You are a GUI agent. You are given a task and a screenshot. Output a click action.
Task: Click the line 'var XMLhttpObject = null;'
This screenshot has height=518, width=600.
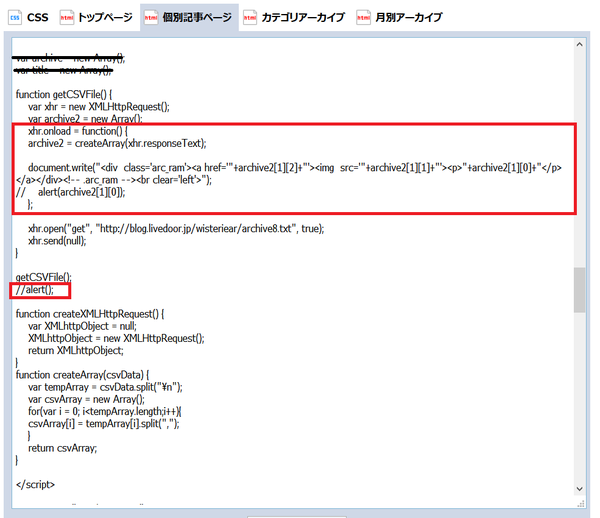pyautogui.click(x=82, y=326)
